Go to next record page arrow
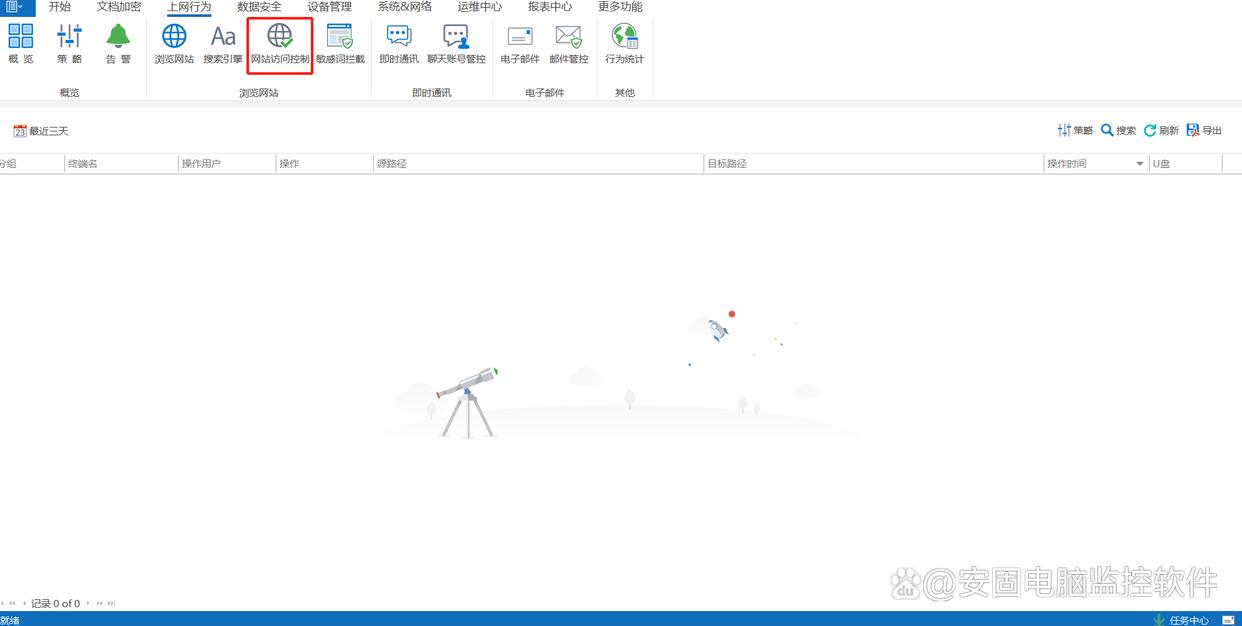 click(x=88, y=603)
